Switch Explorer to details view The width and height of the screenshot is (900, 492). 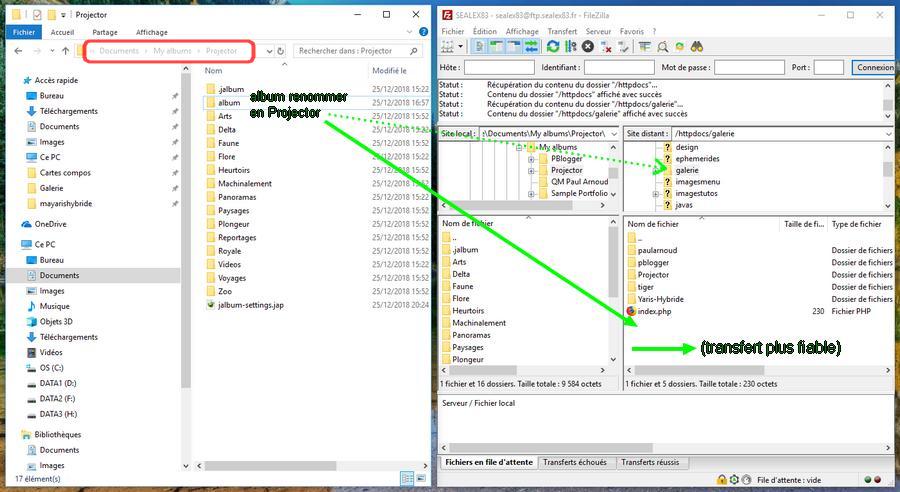407,478
